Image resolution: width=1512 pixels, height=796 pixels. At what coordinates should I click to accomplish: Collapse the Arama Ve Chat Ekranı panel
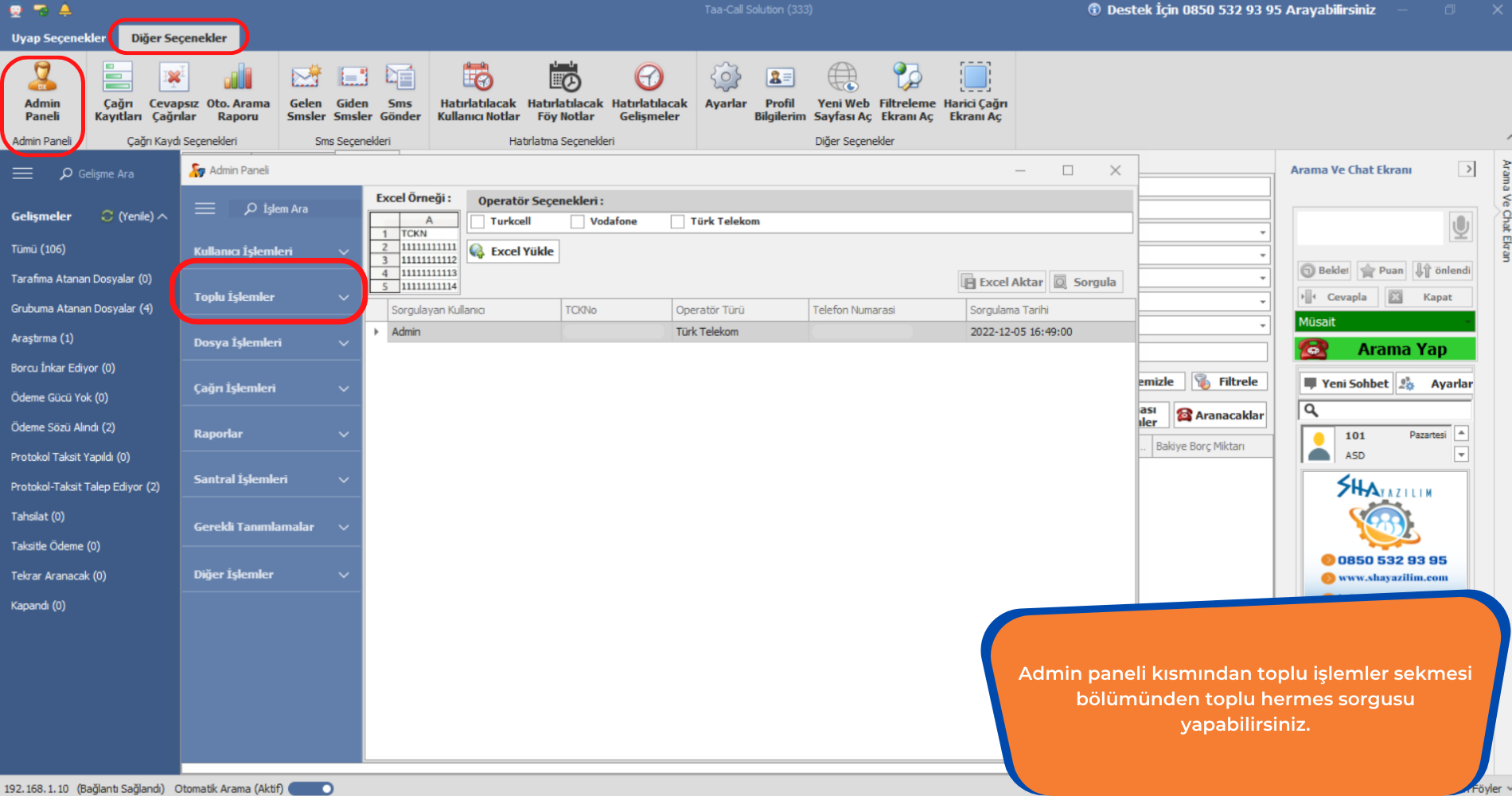pyautogui.click(x=1467, y=169)
